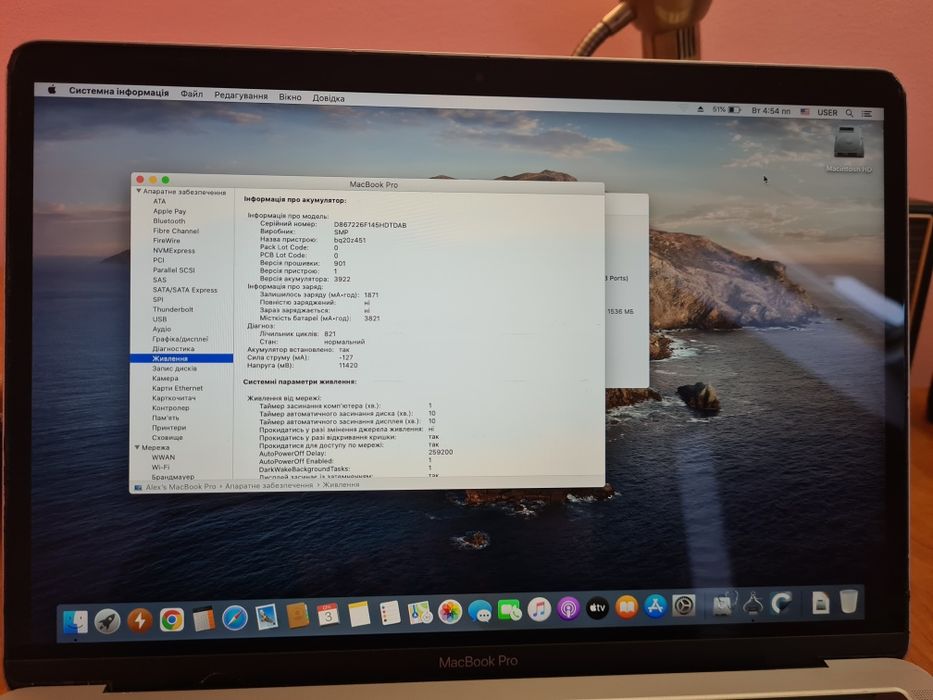Select Запис дисків in sidebar
Image resolution: width=933 pixels, height=700 pixels.
tap(174, 368)
